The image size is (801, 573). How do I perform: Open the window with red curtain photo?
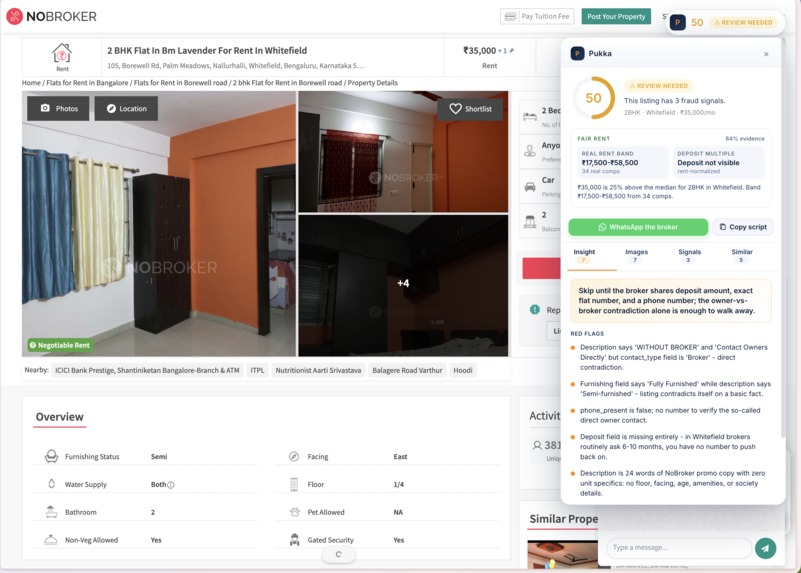click(403, 152)
